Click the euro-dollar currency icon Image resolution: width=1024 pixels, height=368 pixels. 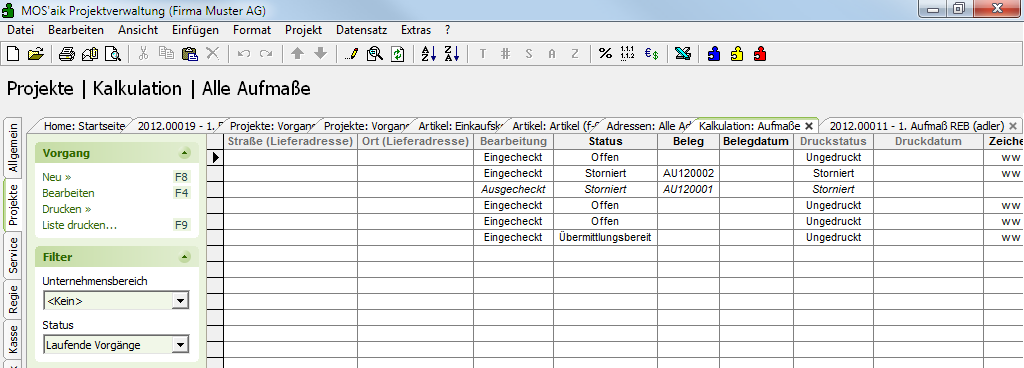(x=651, y=54)
